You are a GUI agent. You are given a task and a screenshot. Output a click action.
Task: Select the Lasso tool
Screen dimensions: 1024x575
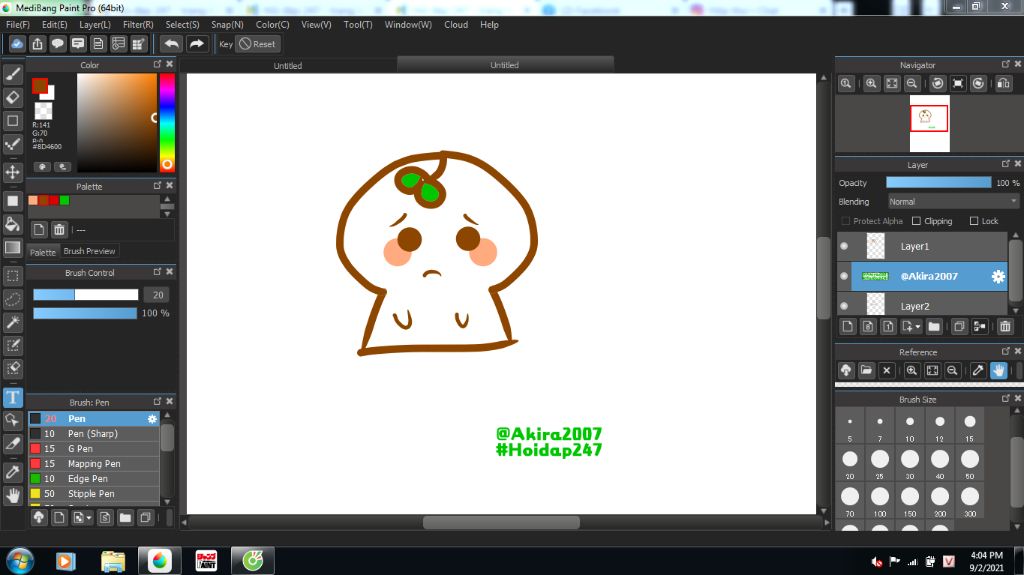[x=12, y=299]
